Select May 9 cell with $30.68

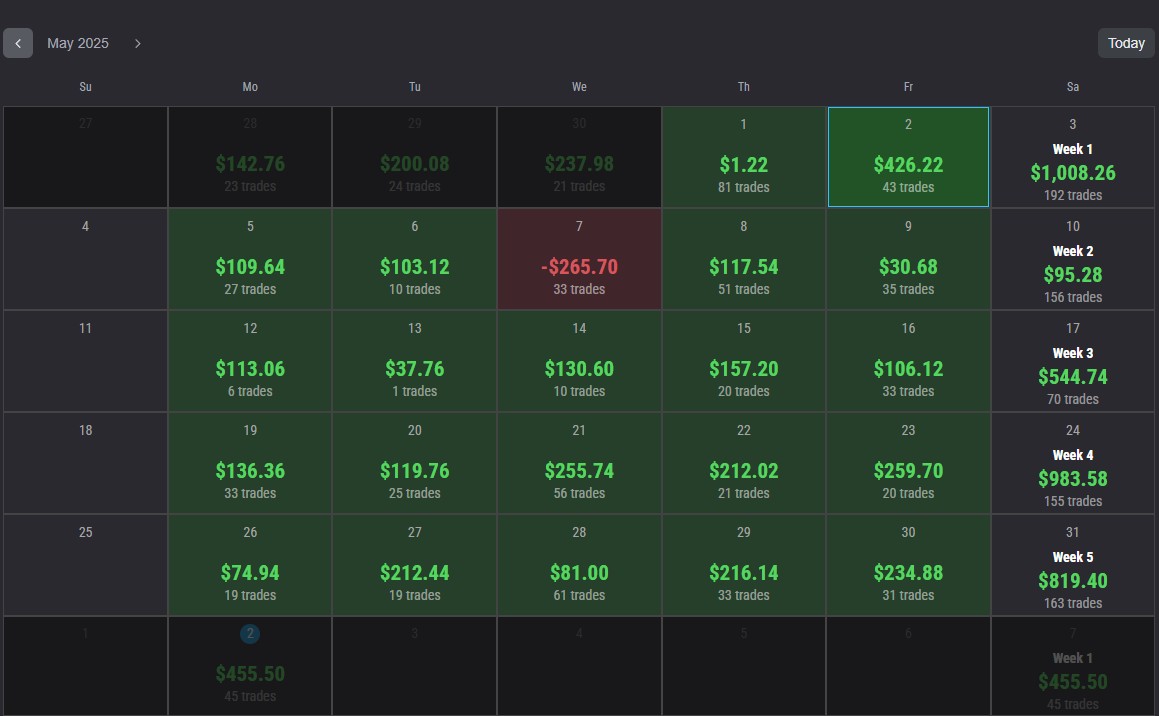(908, 259)
